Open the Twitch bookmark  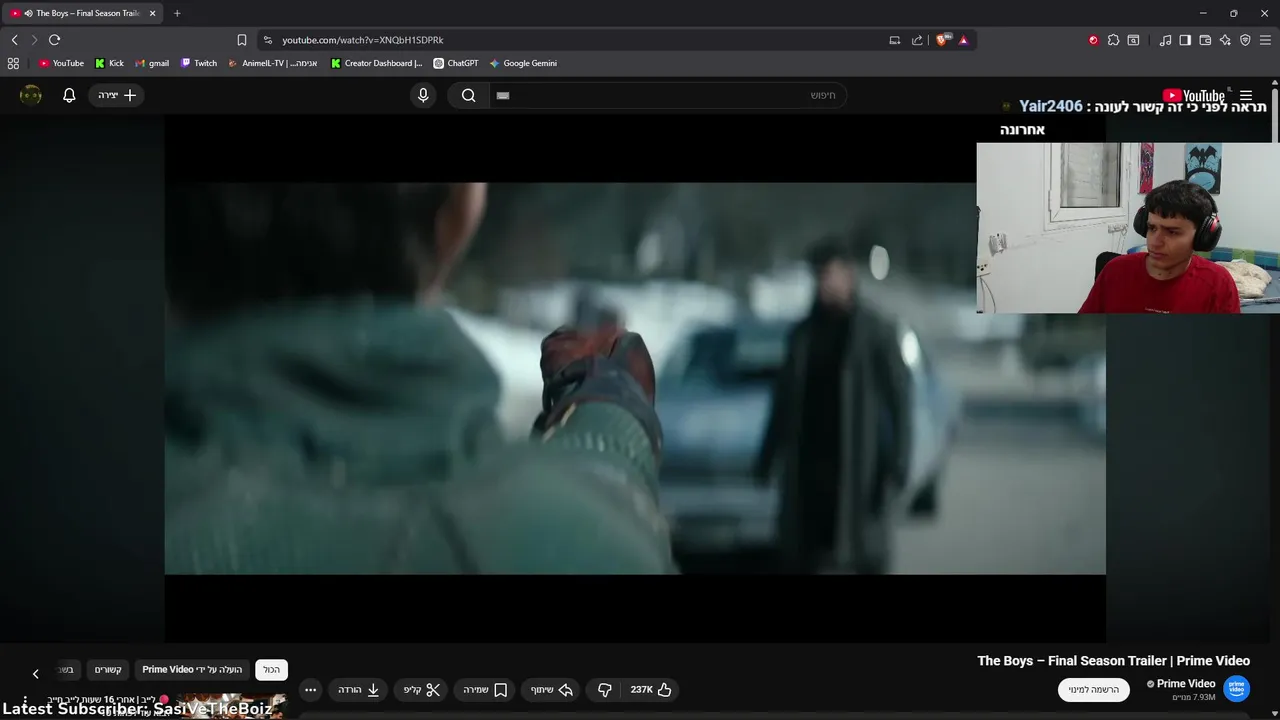click(x=198, y=63)
